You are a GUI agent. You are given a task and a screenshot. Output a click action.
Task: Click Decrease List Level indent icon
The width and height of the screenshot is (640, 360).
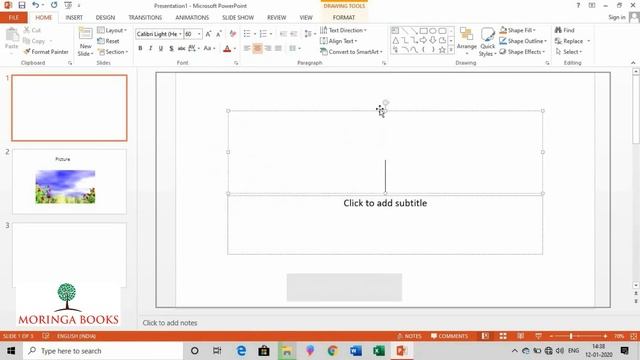(x=283, y=34)
